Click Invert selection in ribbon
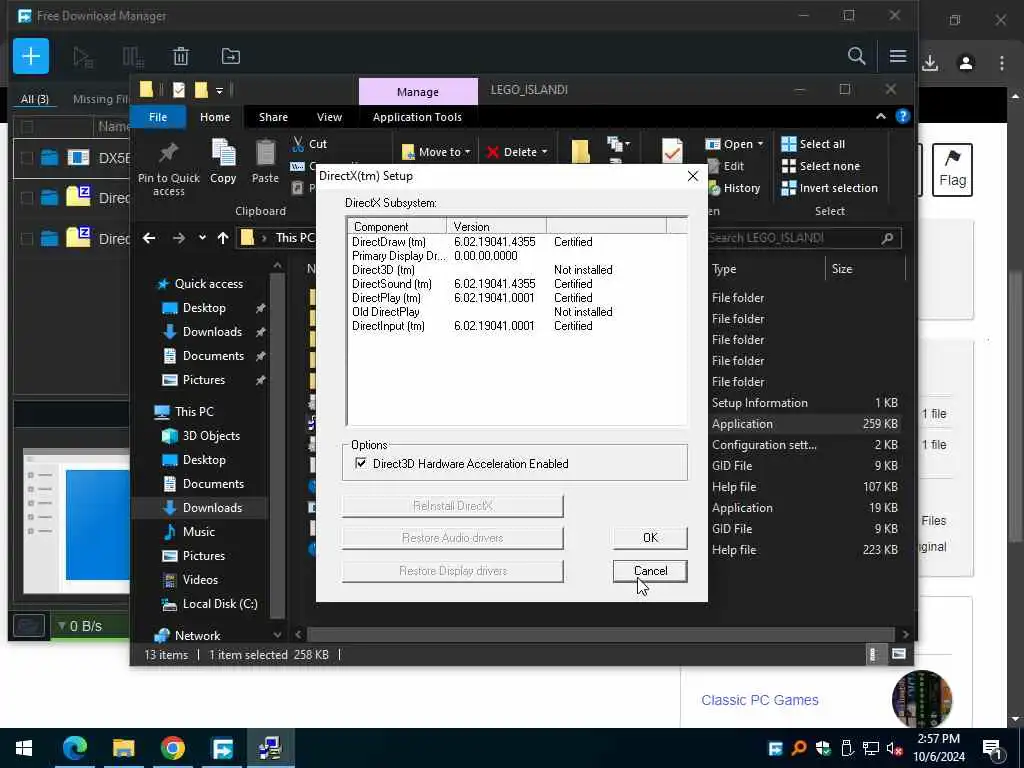 (829, 188)
